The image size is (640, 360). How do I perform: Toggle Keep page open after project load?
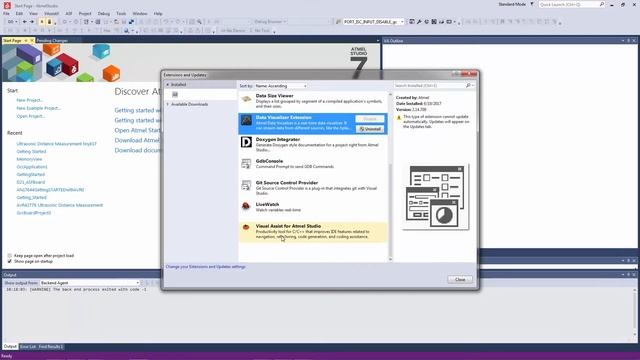tap(9, 256)
